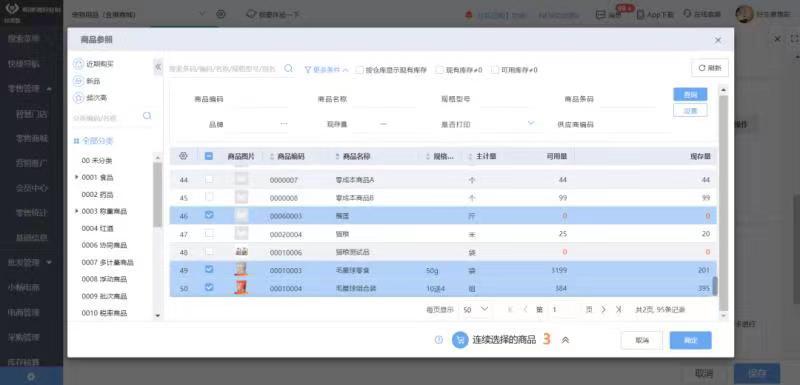
Task: Select 00 未分类 category
Action: click(96, 161)
